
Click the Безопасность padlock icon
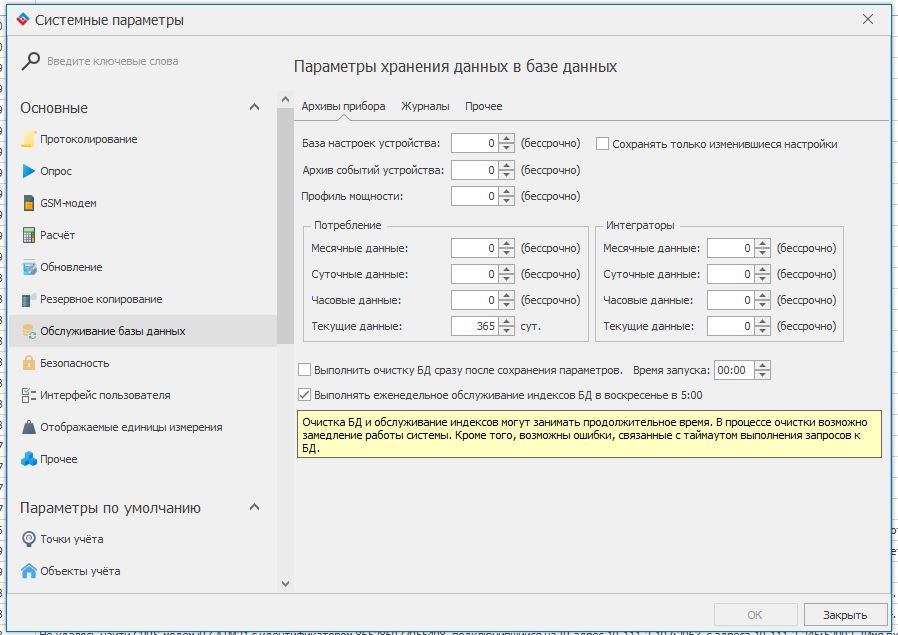[x=29, y=363]
